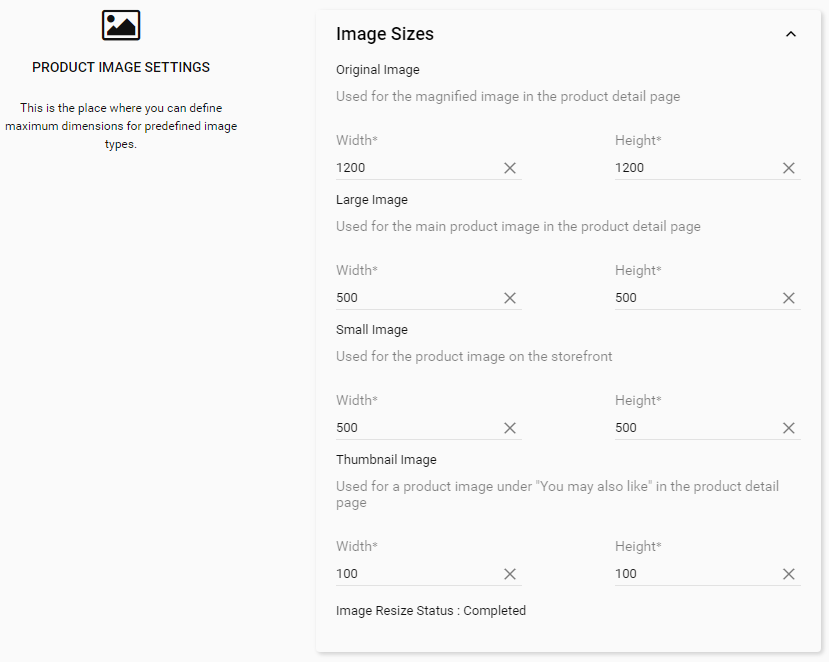Edit the Original Image width input
The image size is (829, 662).
415,168
